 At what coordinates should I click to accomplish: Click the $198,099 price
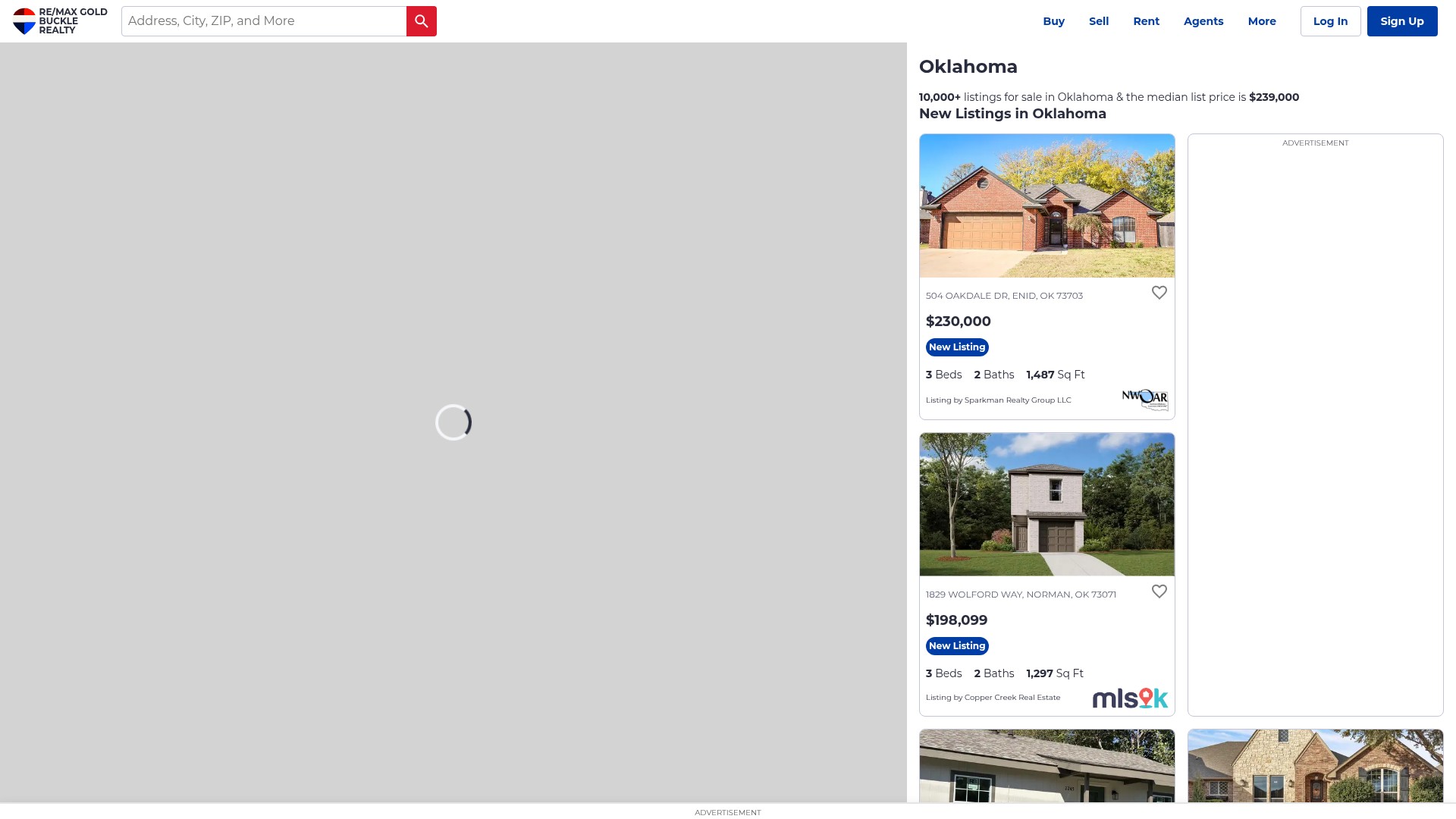coord(956,620)
